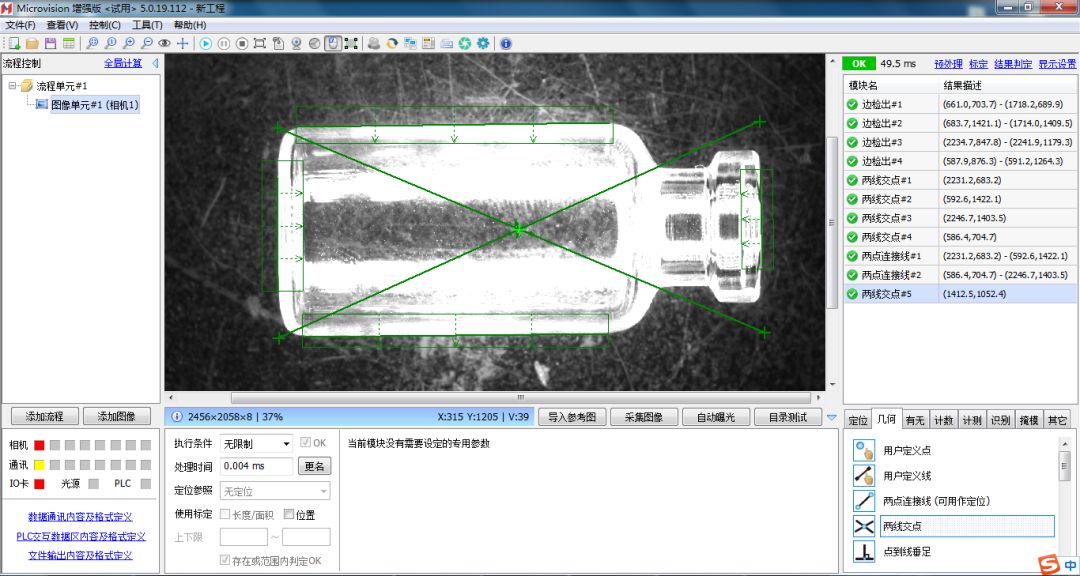Click the zoom in magnifier icon
1080x576 pixels.
click(x=128, y=43)
